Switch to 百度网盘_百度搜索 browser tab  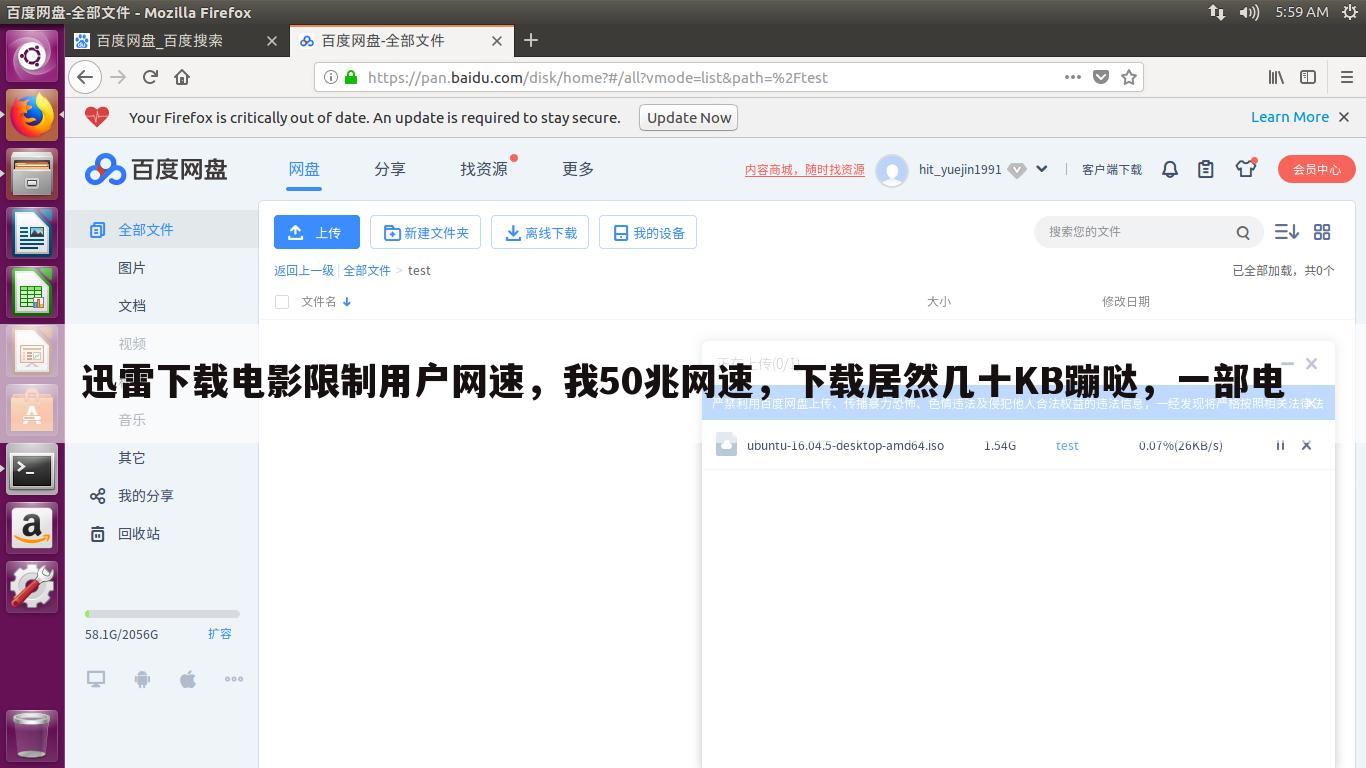(x=177, y=40)
